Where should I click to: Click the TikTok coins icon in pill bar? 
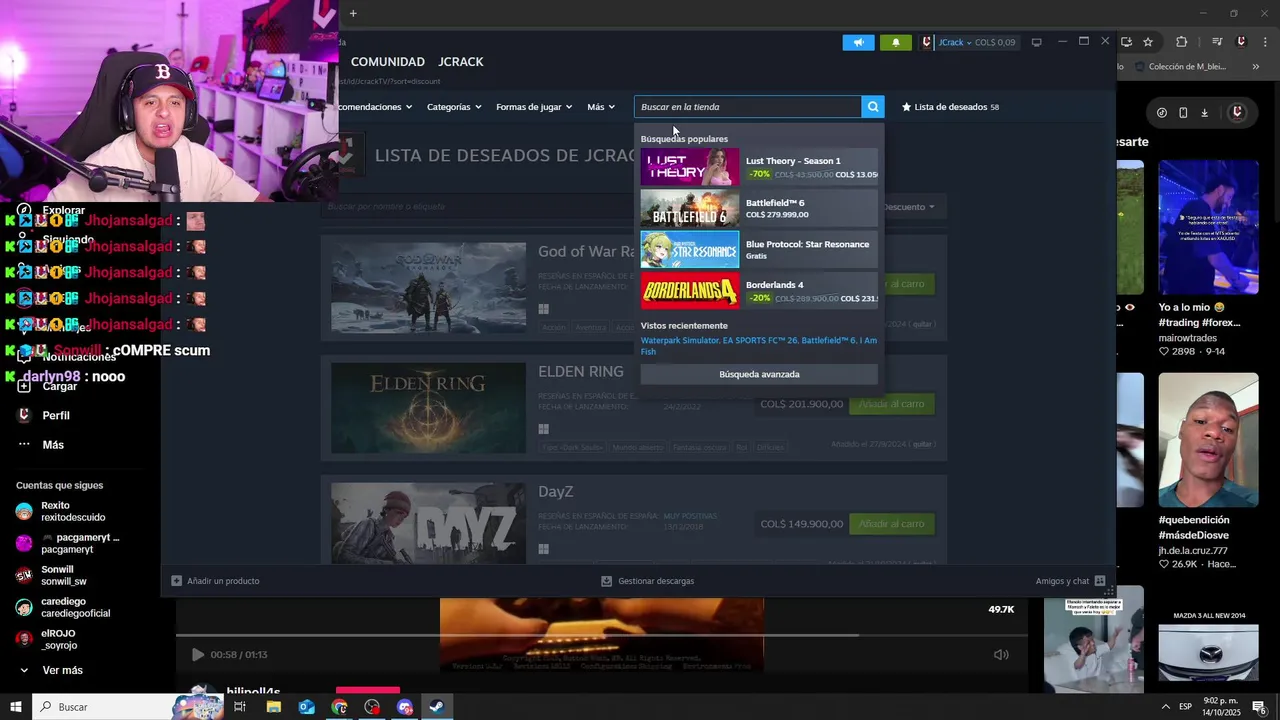click(x=1161, y=113)
